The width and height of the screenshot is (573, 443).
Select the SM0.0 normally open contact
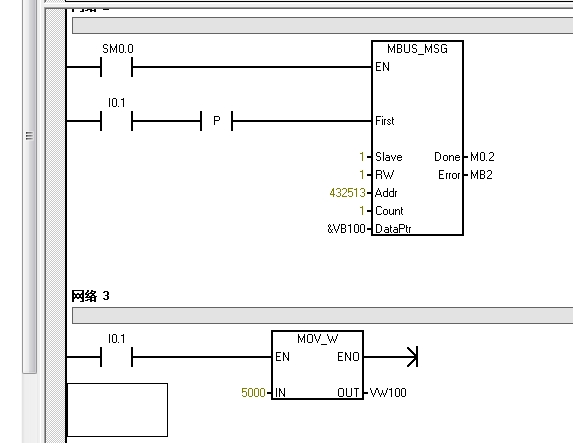pos(117,67)
